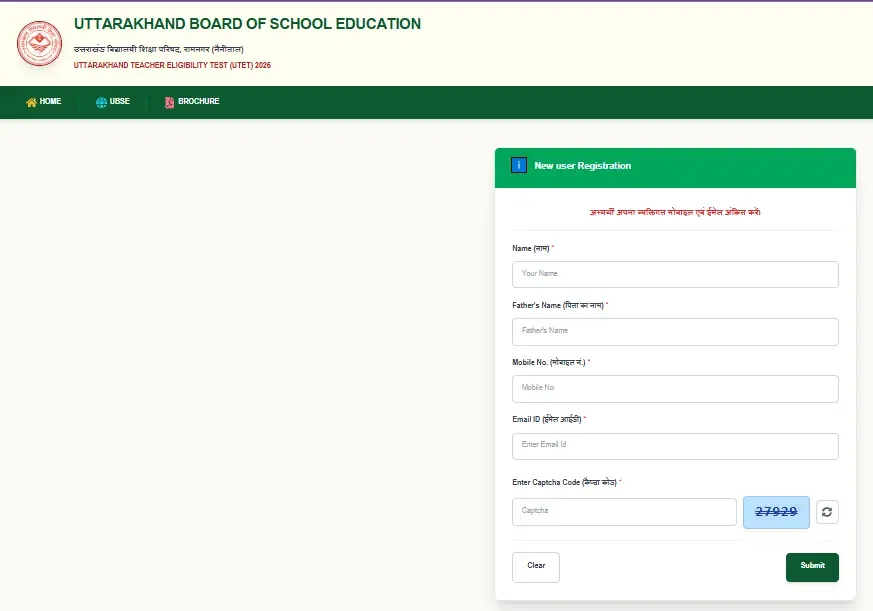
Task: Click the Email ID field label
Action: click(x=547, y=419)
